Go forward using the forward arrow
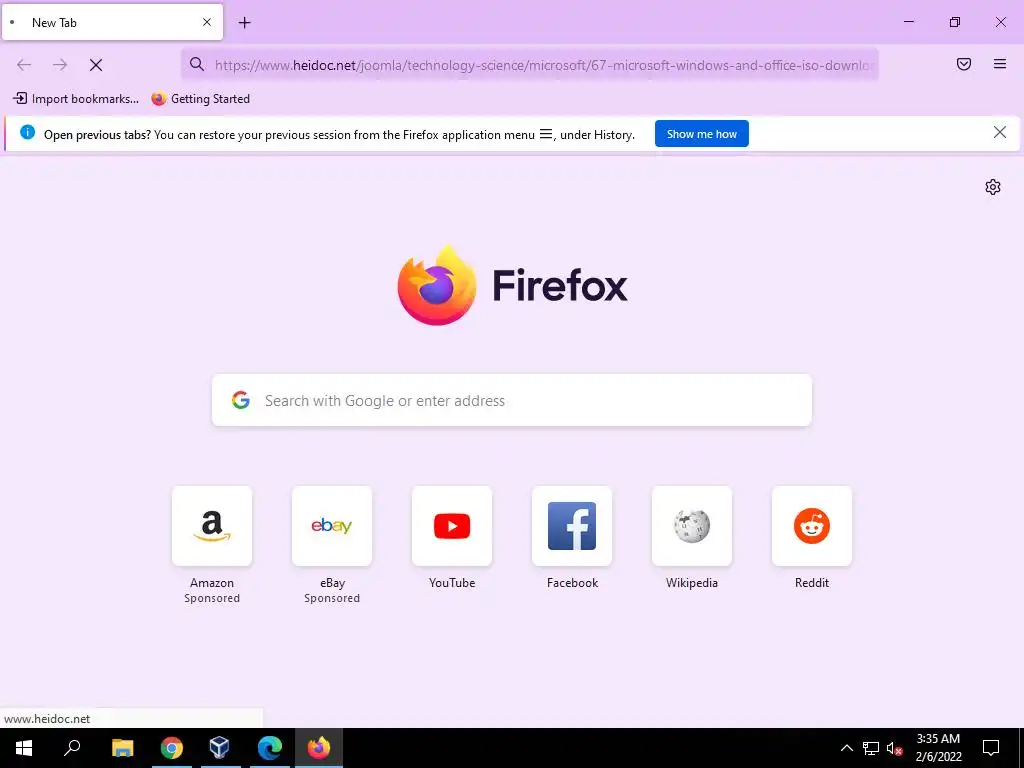This screenshot has width=1024, height=768. 60,65
